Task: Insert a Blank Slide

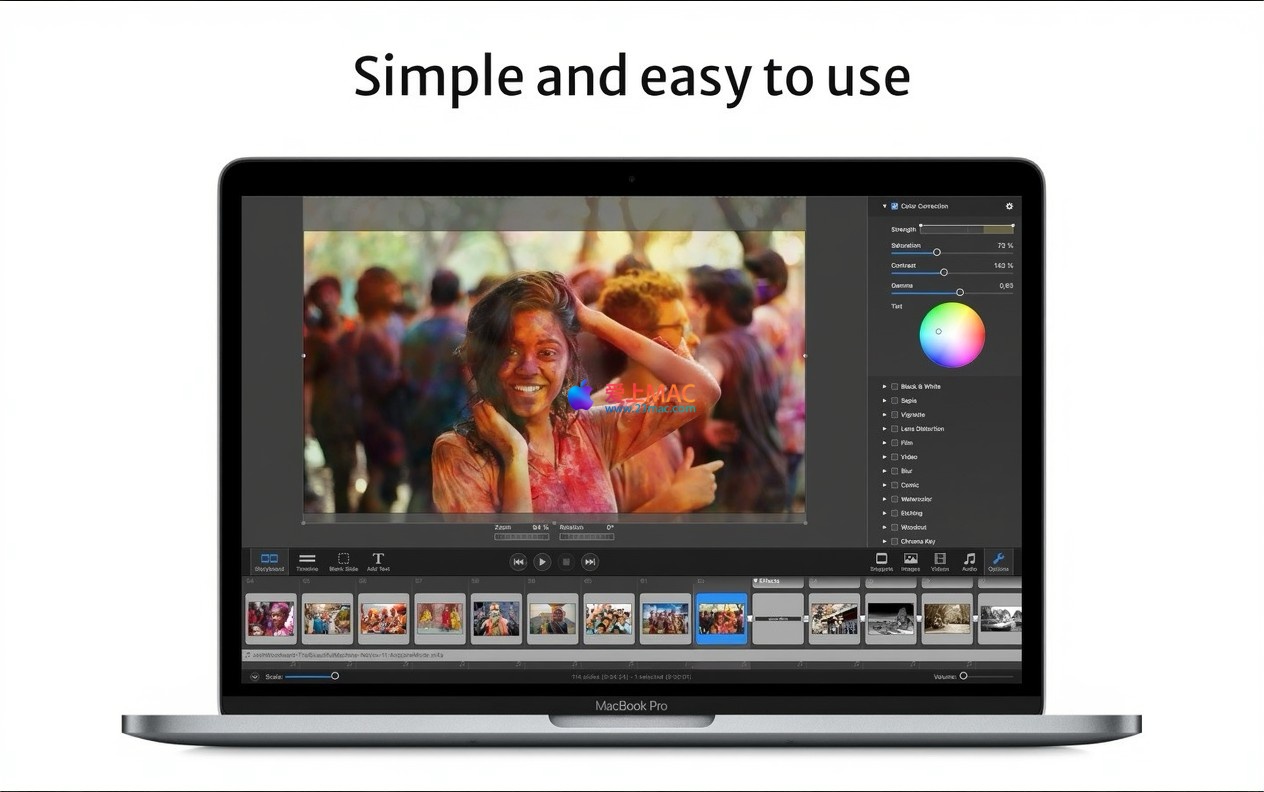Action: 343,561
